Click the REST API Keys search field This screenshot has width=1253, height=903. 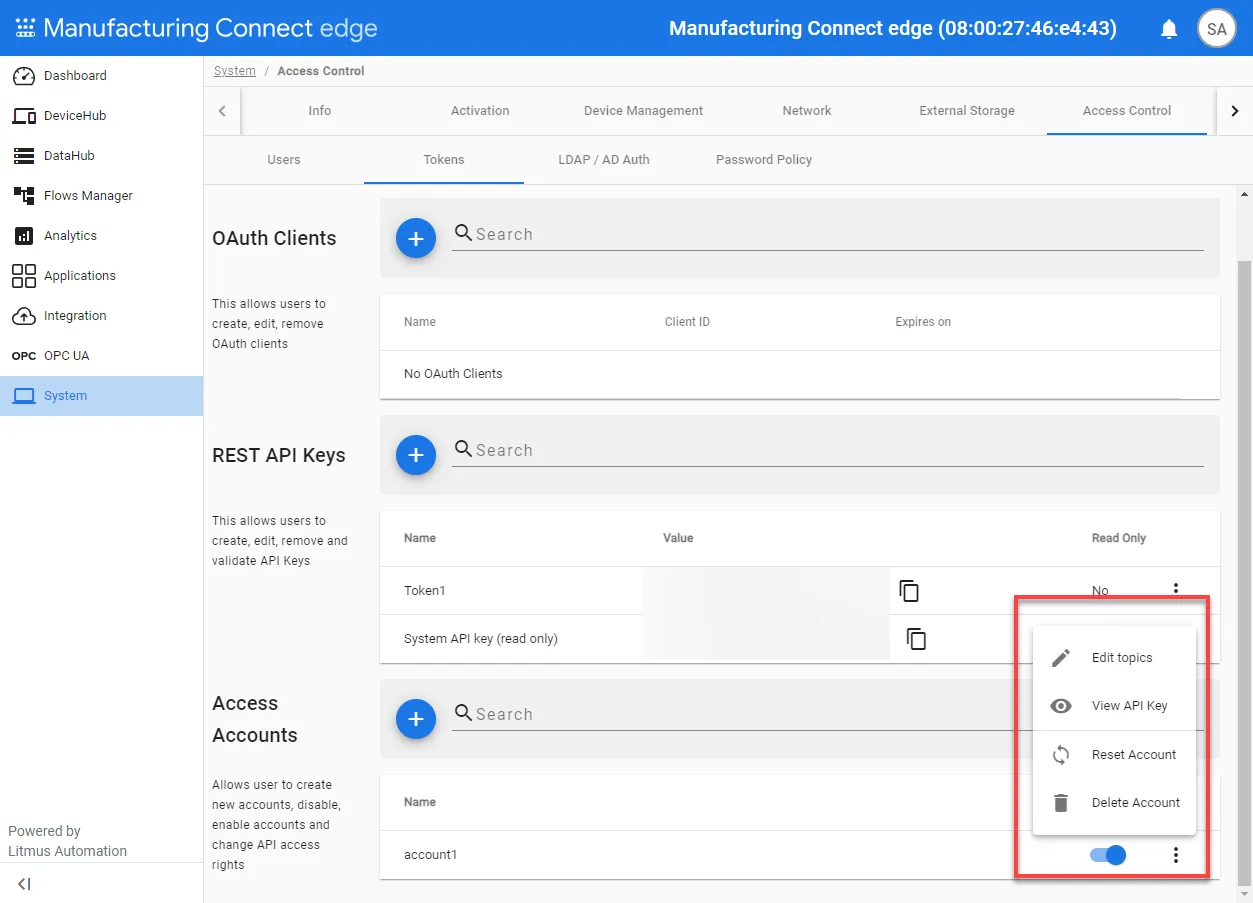[x=828, y=450]
